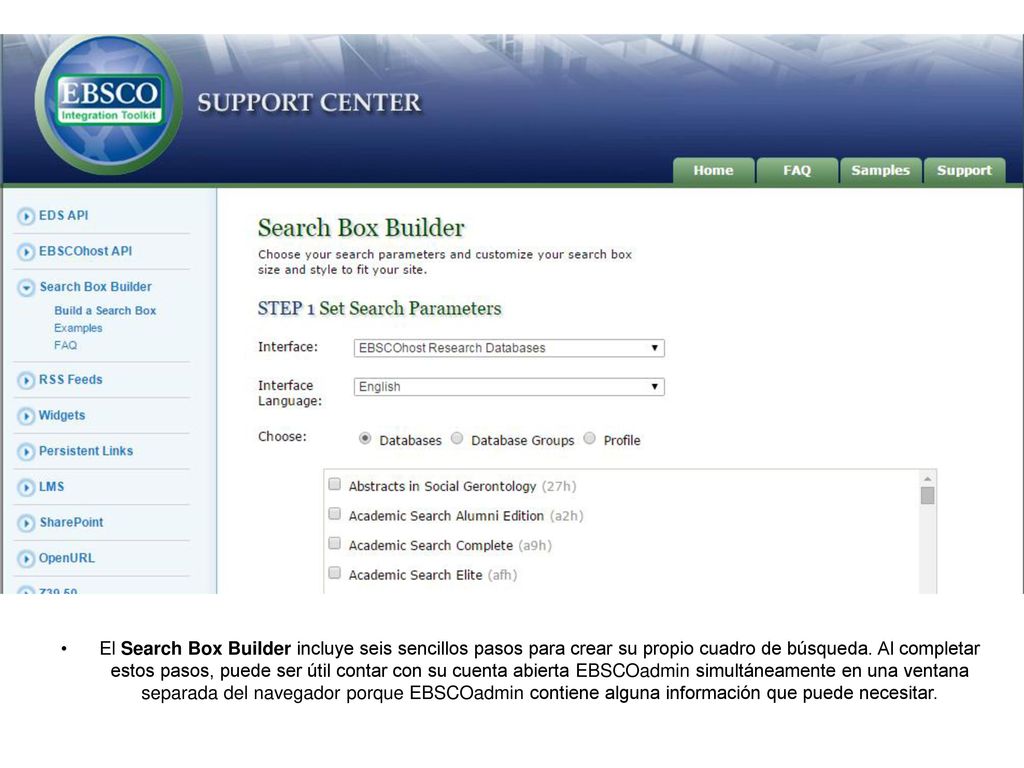Open the Support tab
The height and width of the screenshot is (768, 1024).
pyautogui.click(x=965, y=171)
